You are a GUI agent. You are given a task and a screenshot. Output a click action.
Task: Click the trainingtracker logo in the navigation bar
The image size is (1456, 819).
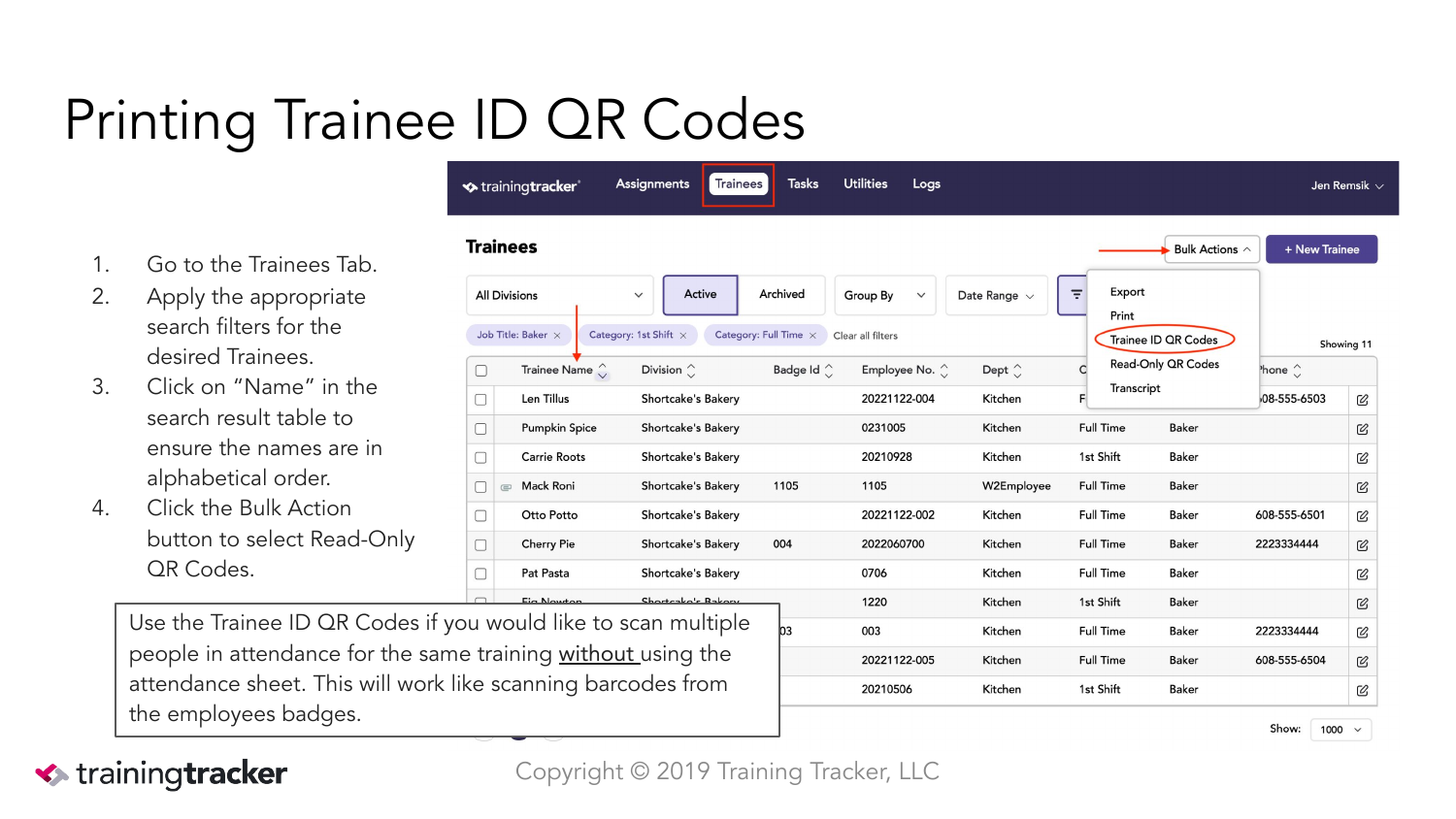[x=521, y=186]
